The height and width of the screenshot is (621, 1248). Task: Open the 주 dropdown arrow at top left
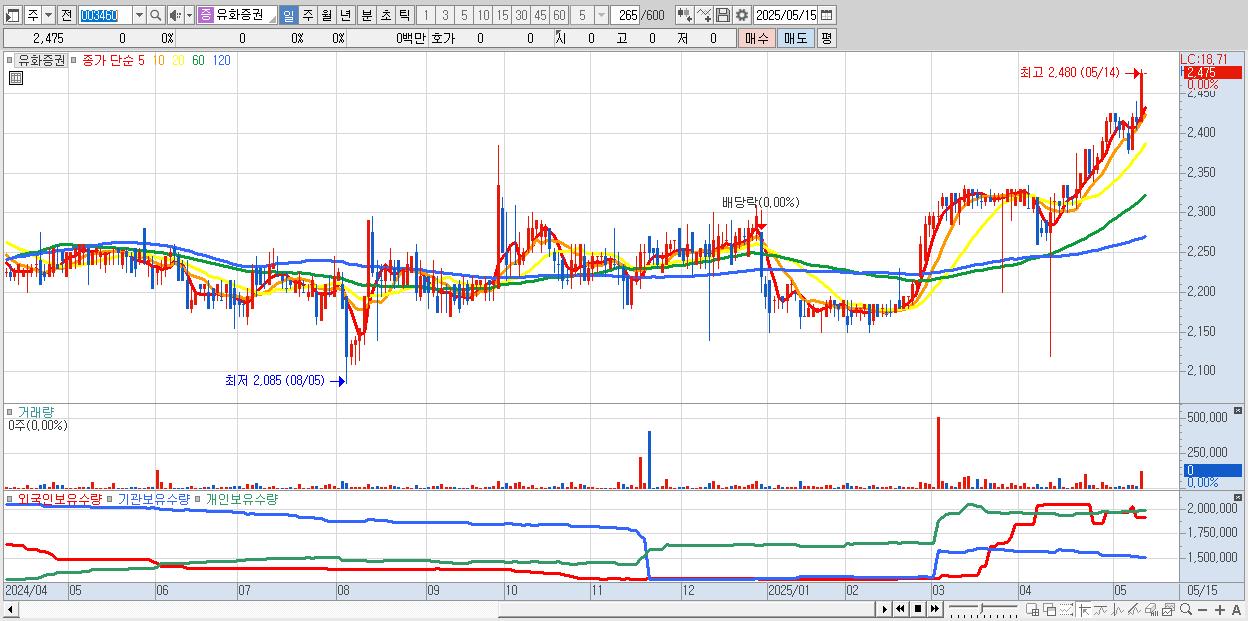click(48, 15)
